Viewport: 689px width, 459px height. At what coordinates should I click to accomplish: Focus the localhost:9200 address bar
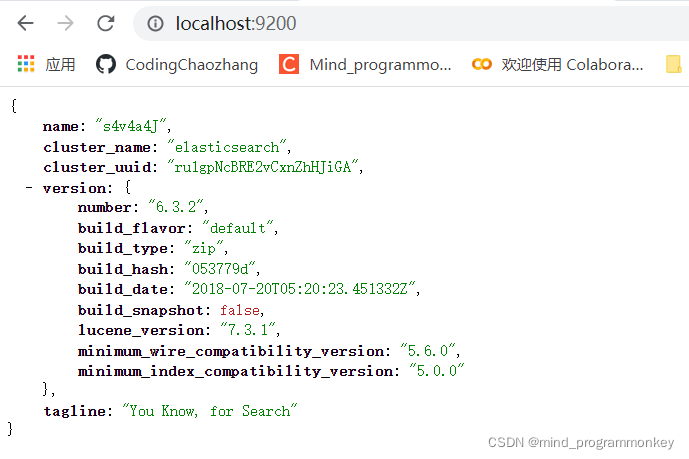(x=411, y=24)
